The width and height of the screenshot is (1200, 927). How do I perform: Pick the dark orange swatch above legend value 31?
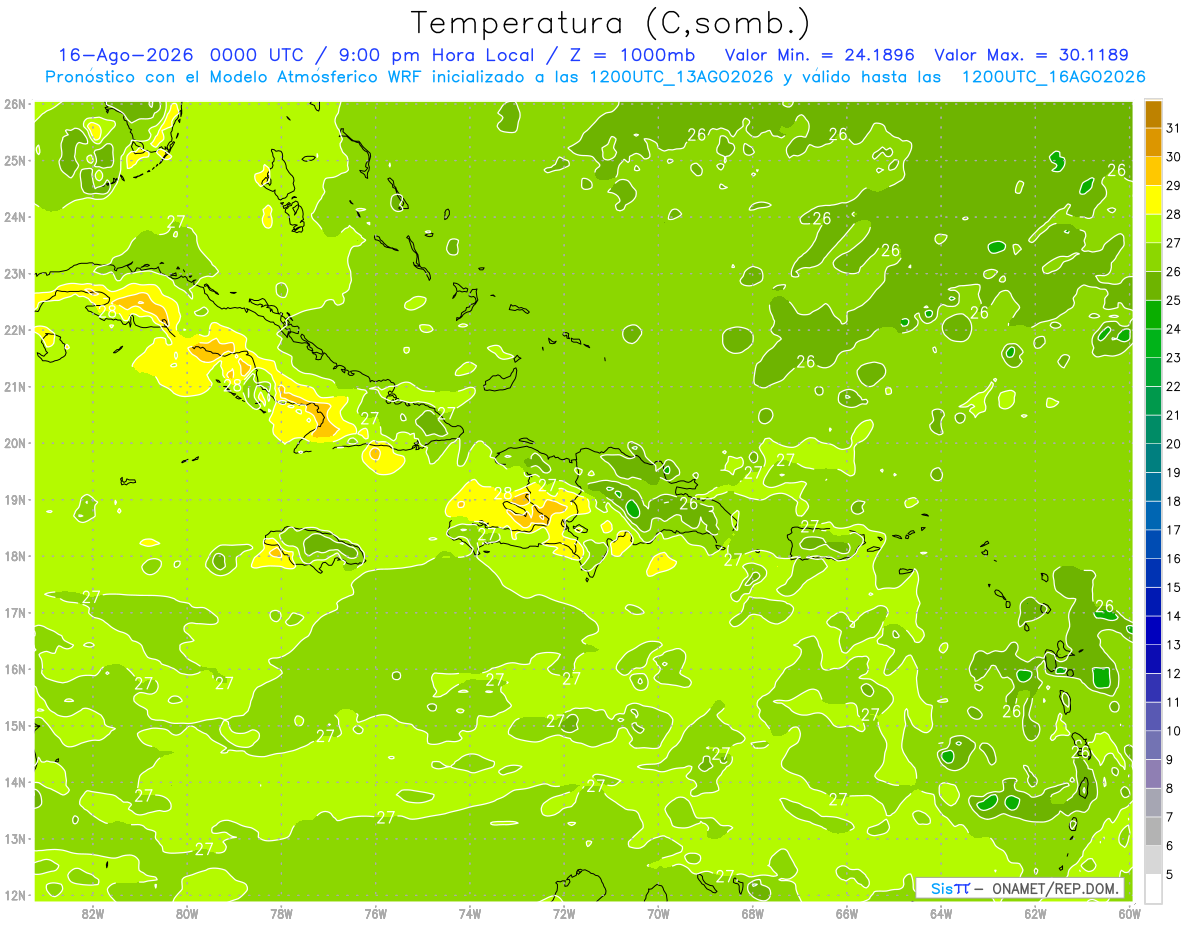coord(1153,114)
